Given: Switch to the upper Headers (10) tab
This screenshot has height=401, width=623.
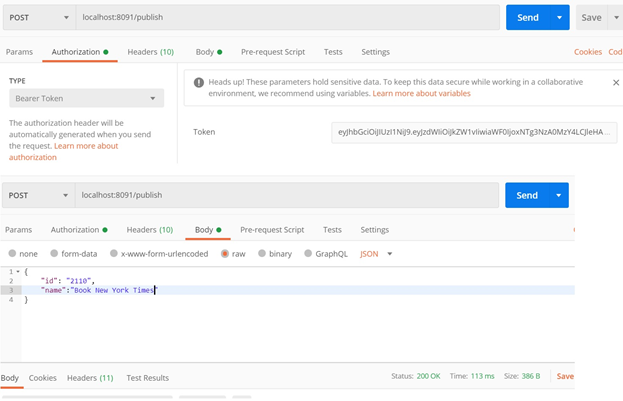Looking at the screenshot, I should coord(150,52).
